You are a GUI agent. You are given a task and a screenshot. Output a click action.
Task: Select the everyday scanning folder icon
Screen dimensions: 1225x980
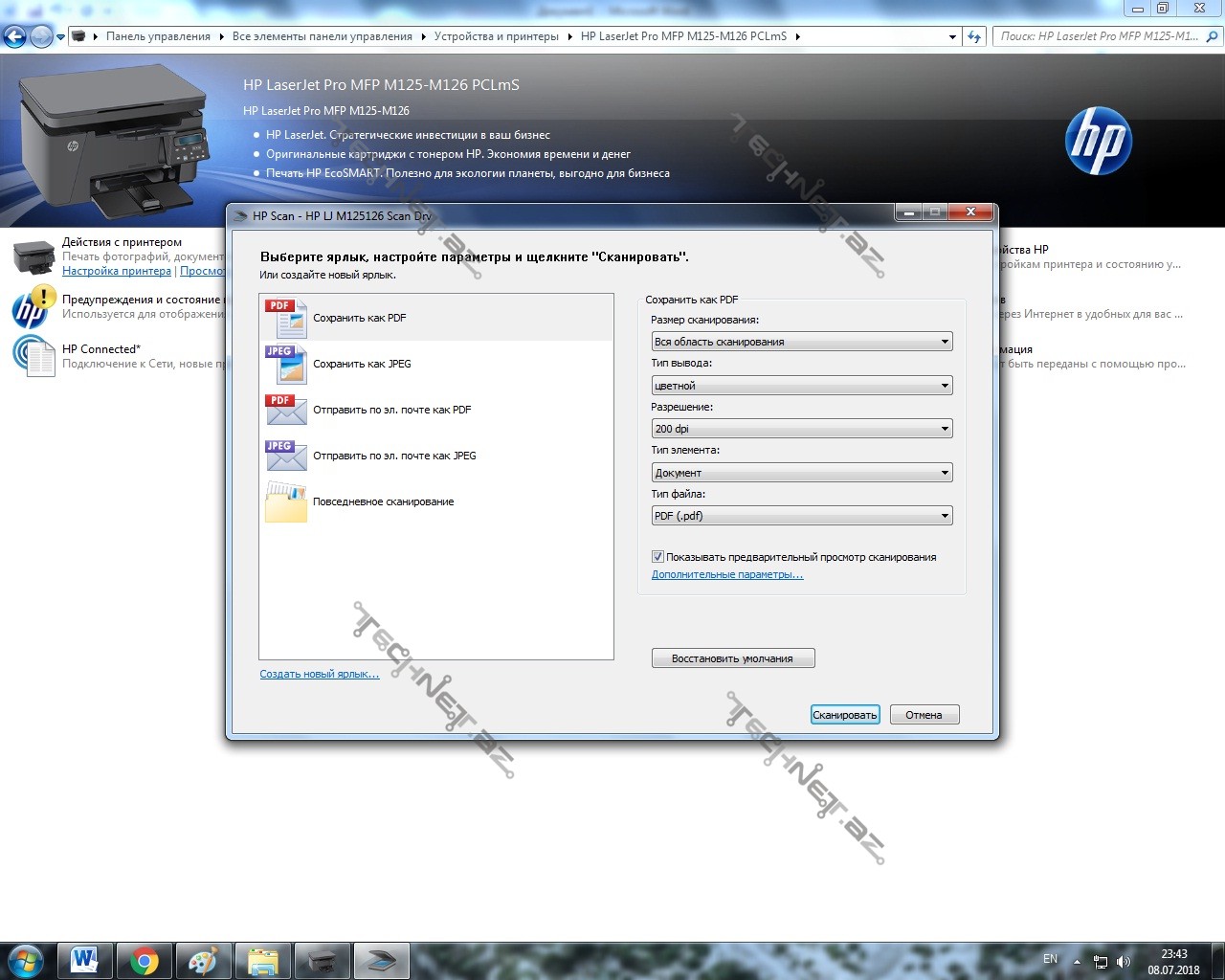(x=285, y=502)
